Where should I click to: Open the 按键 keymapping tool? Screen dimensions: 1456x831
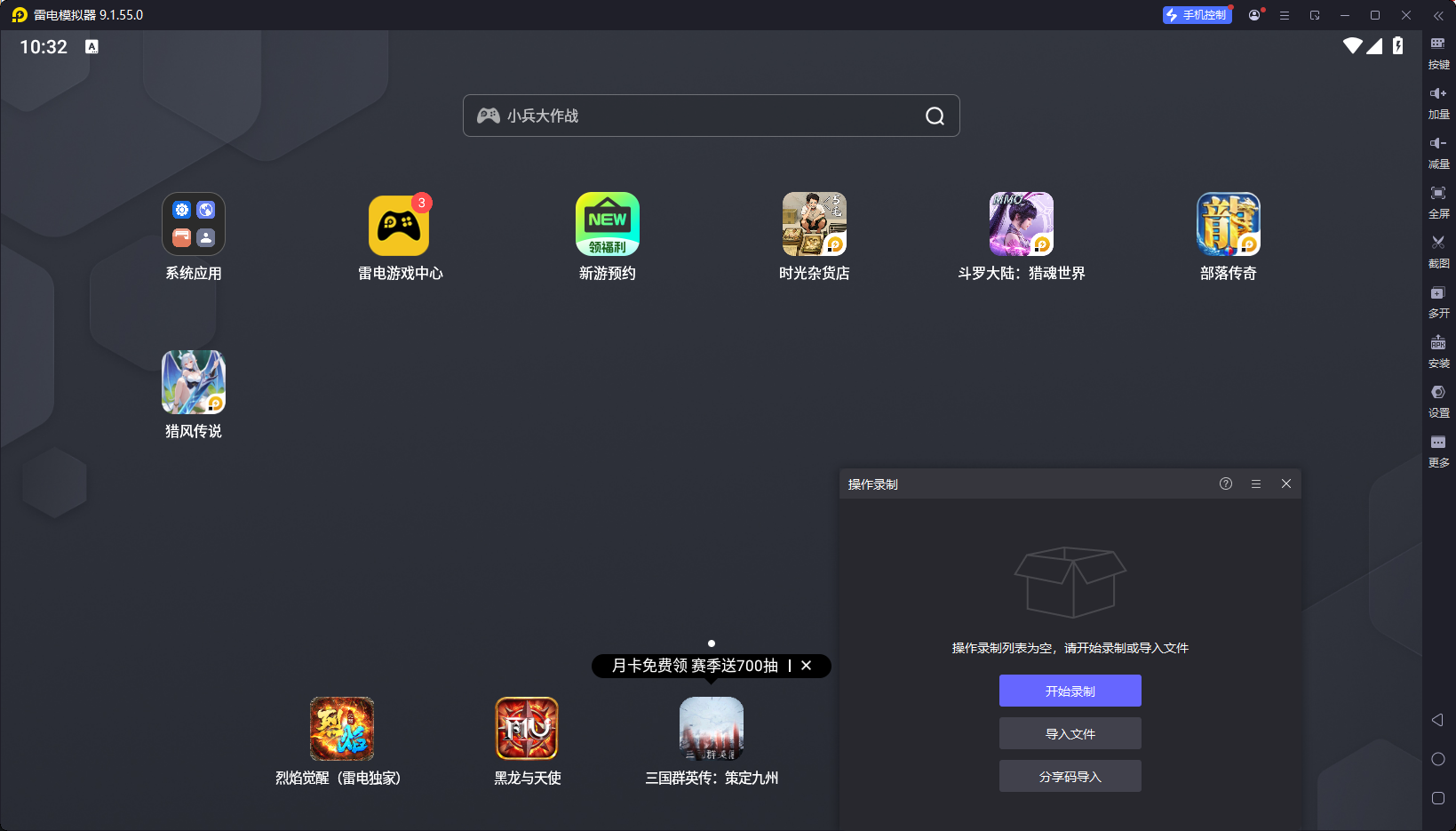pyautogui.click(x=1437, y=50)
